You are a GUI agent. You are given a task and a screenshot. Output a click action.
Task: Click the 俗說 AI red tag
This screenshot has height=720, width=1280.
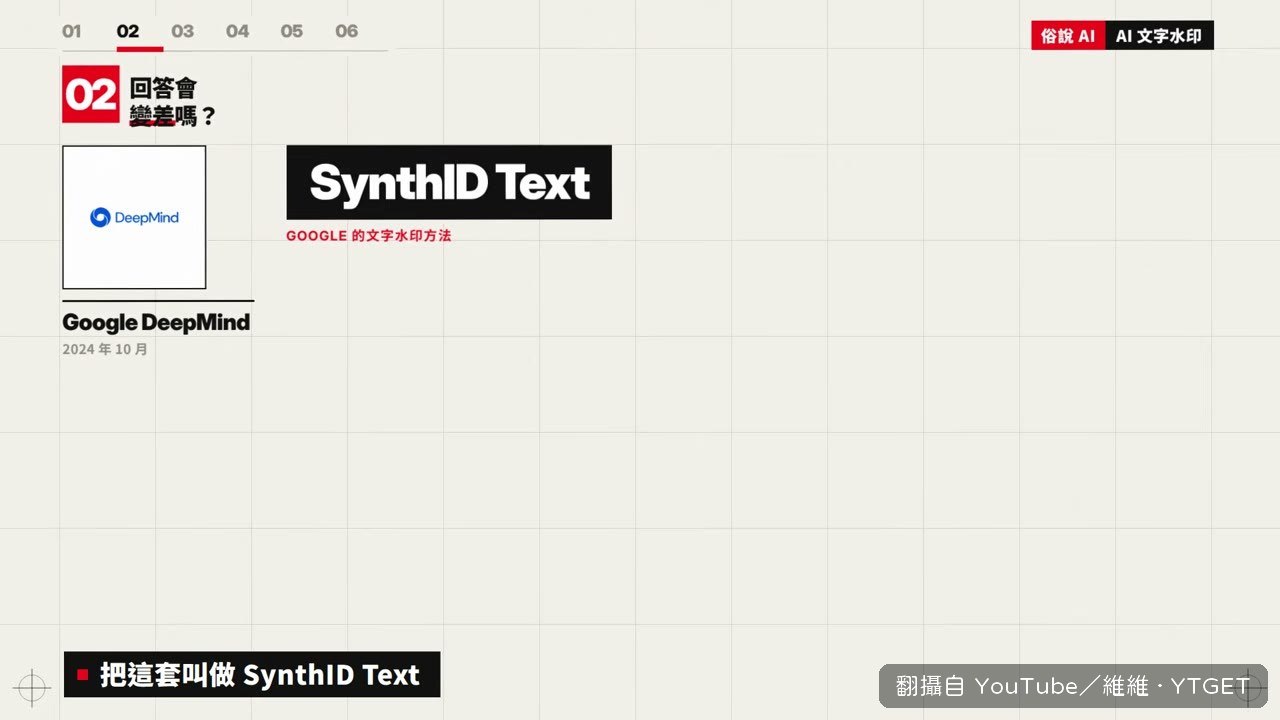(x=1068, y=36)
